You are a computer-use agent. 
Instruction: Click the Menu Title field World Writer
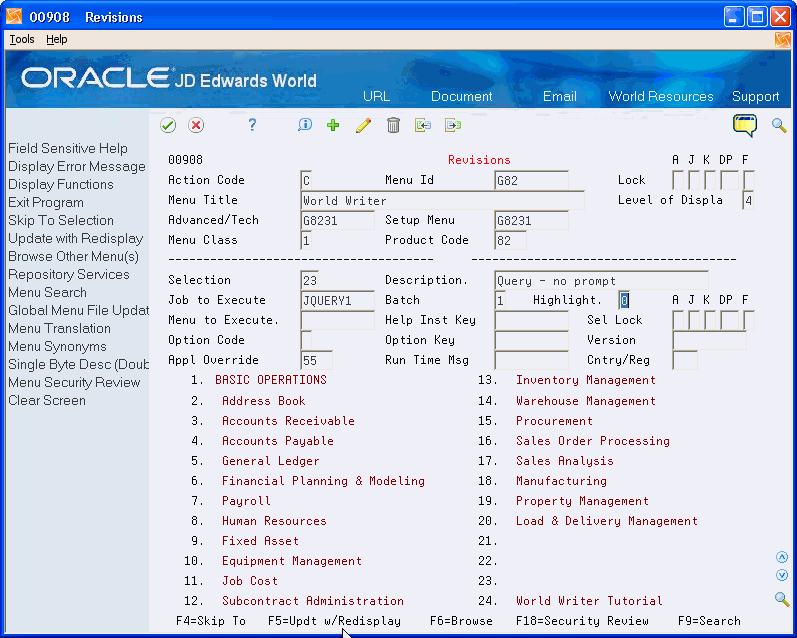(x=442, y=200)
